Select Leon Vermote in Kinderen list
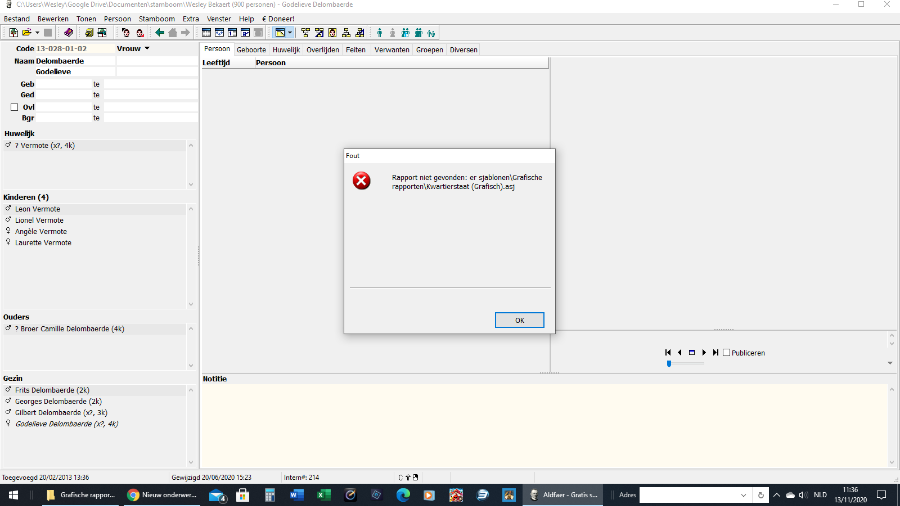The image size is (900, 506). [38, 209]
